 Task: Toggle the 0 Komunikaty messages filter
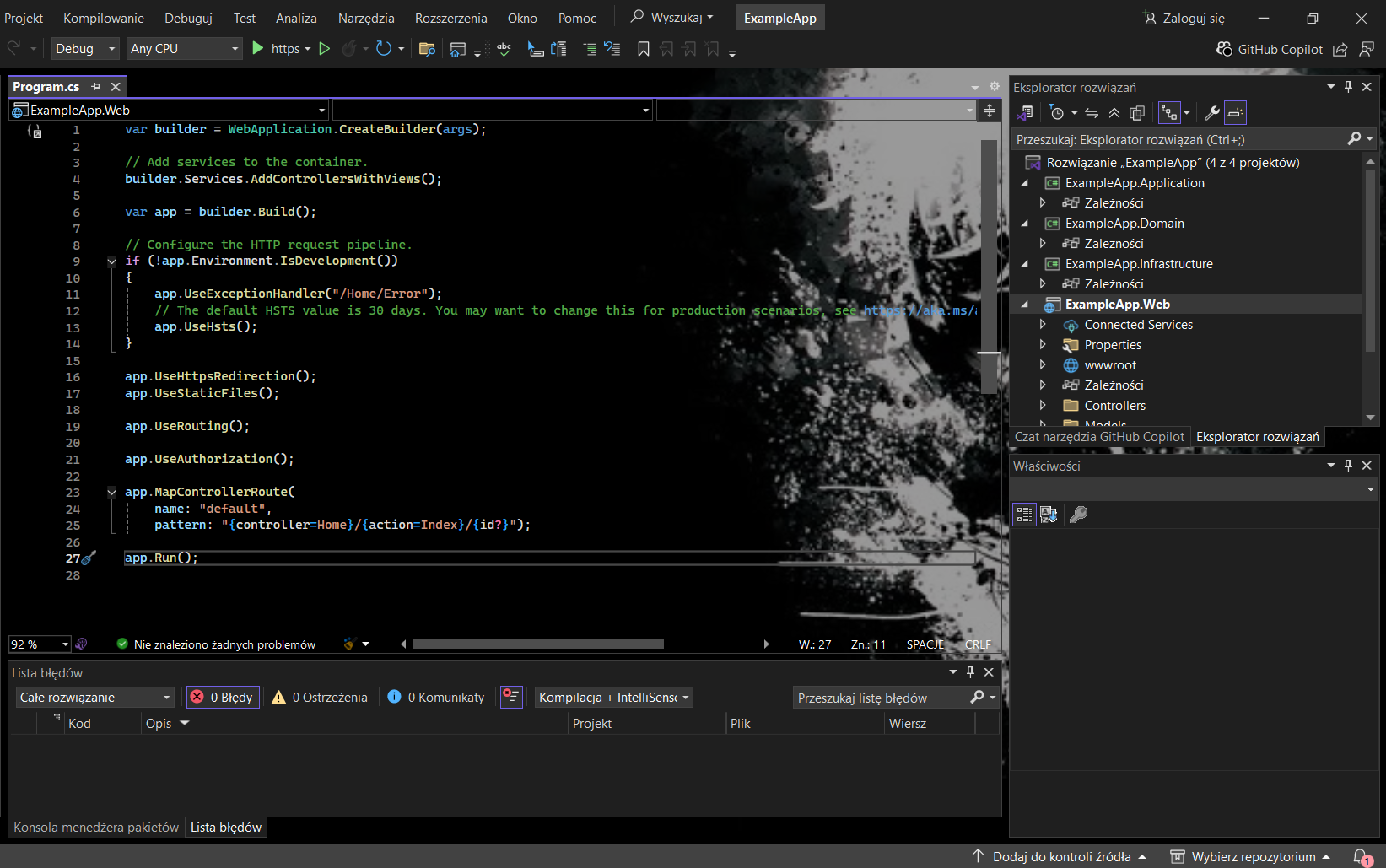pyautogui.click(x=436, y=698)
